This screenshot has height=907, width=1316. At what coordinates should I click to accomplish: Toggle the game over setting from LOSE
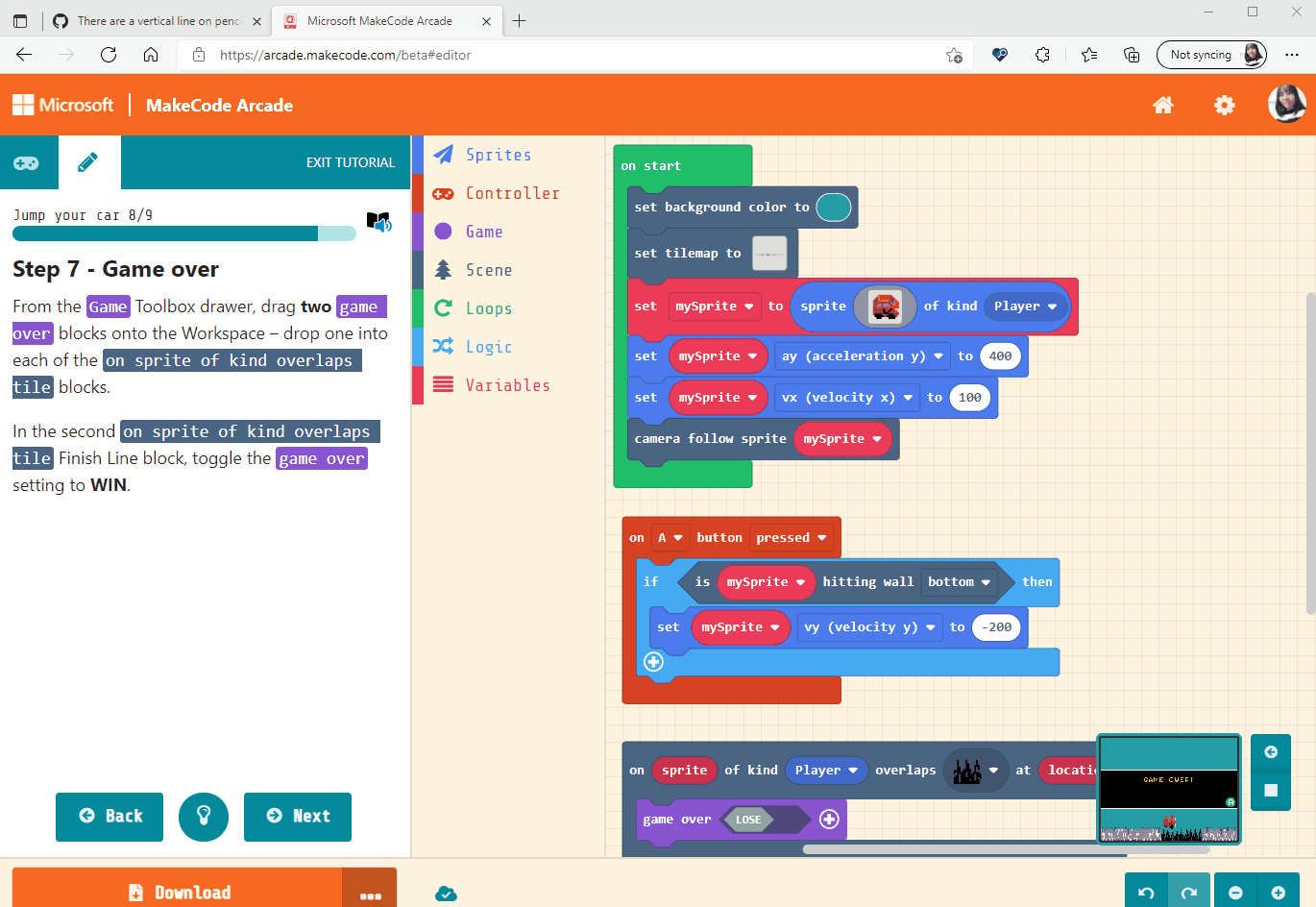coord(748,820)
